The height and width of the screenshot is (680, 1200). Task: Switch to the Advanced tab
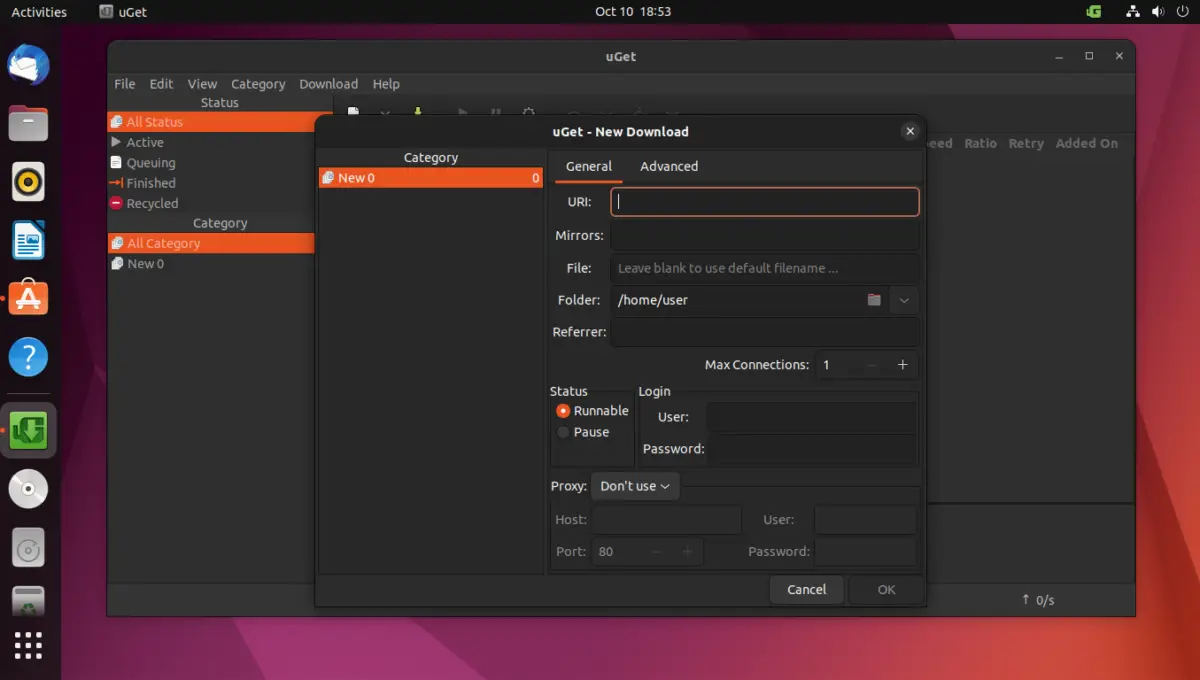[x=669, y=167]
